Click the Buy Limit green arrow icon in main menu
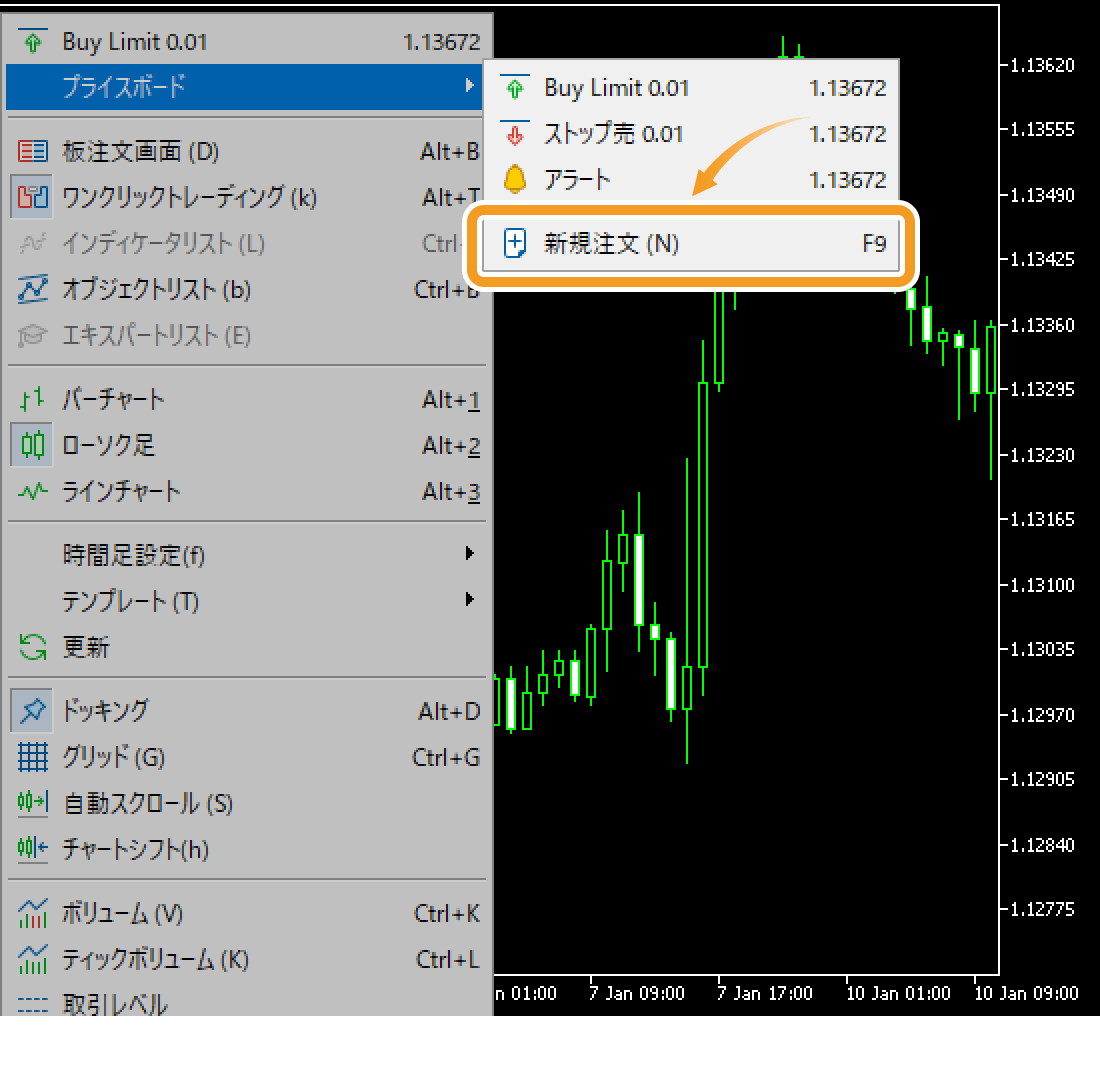1100x1066 pixels. pyautogui.click(x=32, y=42)
